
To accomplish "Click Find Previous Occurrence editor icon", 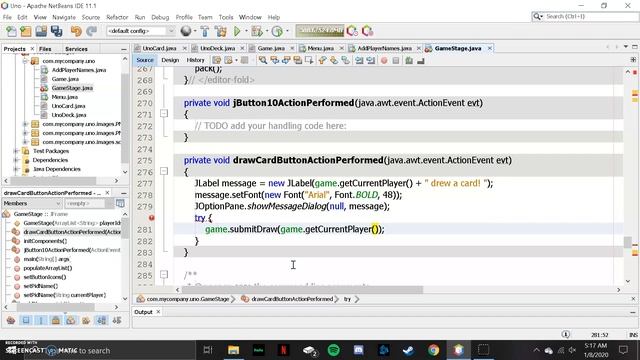I will pyautogui.click(x=275, y=60).
